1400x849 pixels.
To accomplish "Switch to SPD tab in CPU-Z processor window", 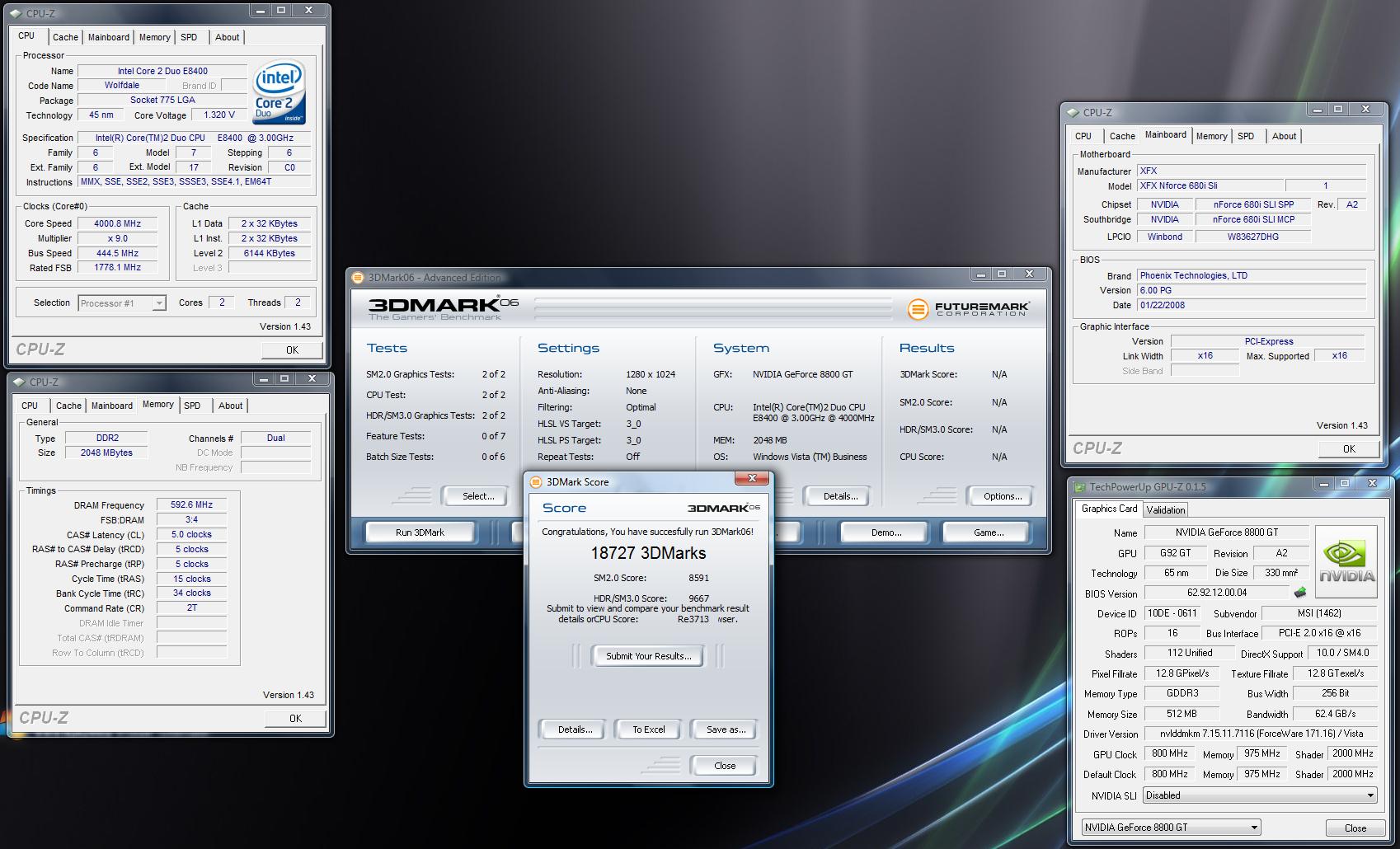I will tap(189, 37).
